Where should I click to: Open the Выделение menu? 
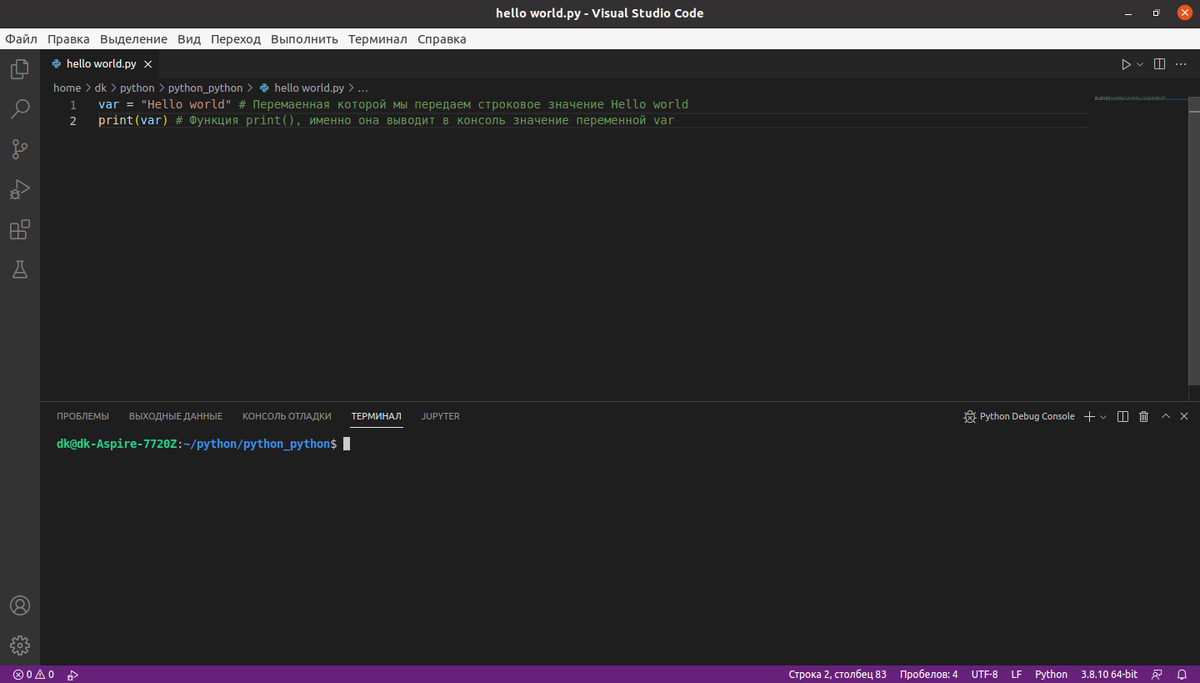(134, 39)
